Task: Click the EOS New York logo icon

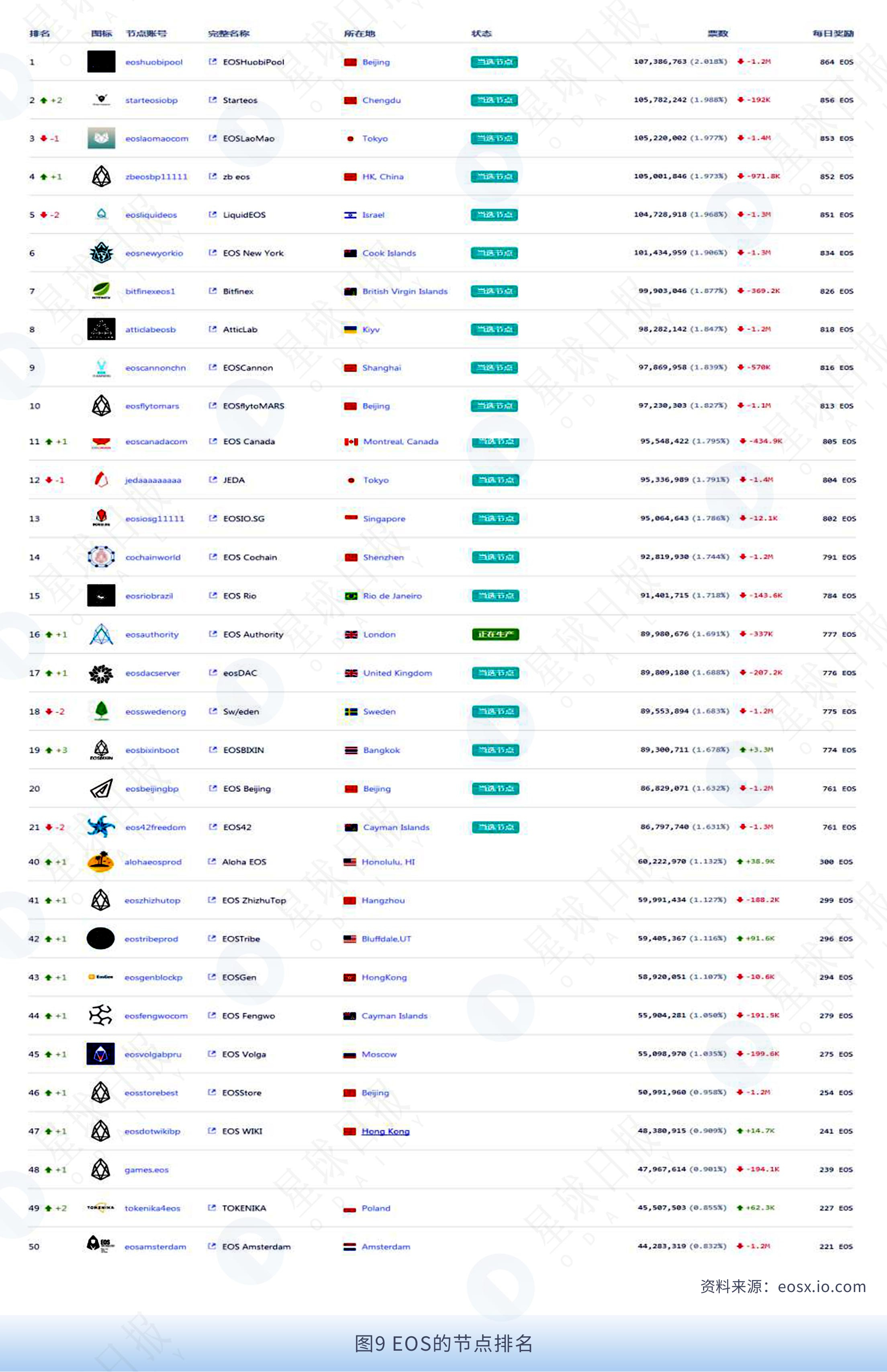Action: click(101, 253)
